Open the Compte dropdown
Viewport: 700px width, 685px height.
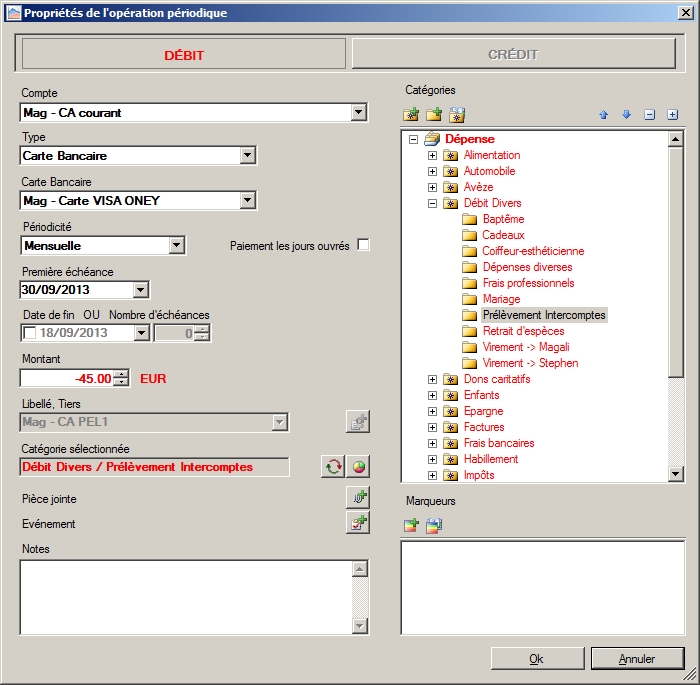(x=358, y=113)
